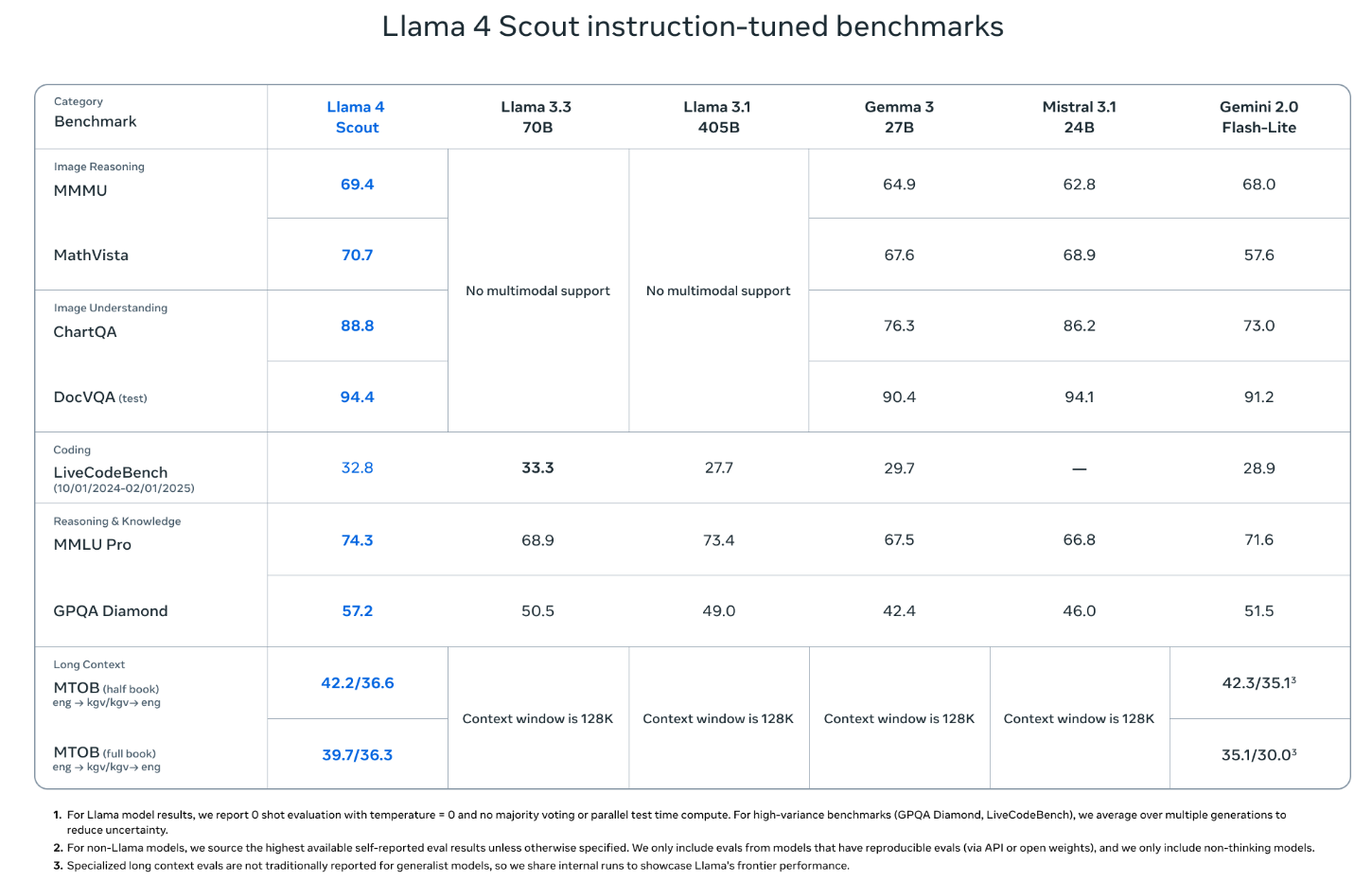Image resolution: width=1372 pixels, height=881 pixels.
Task: Select the DocVQA (test) row label
Action: pyautogui.click(x=99, y=397)
